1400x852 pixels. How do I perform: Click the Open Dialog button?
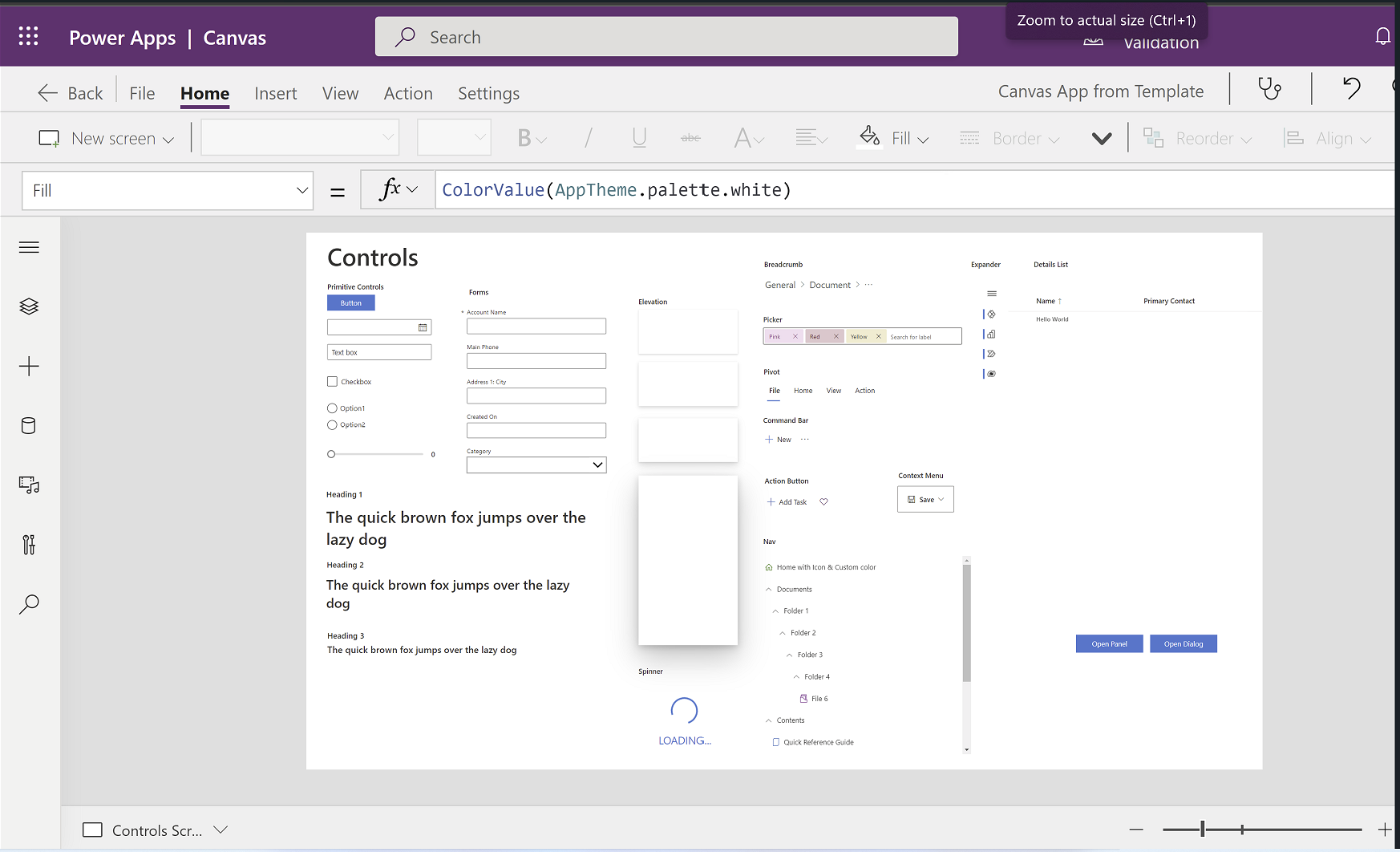[x=1183, y=644]
